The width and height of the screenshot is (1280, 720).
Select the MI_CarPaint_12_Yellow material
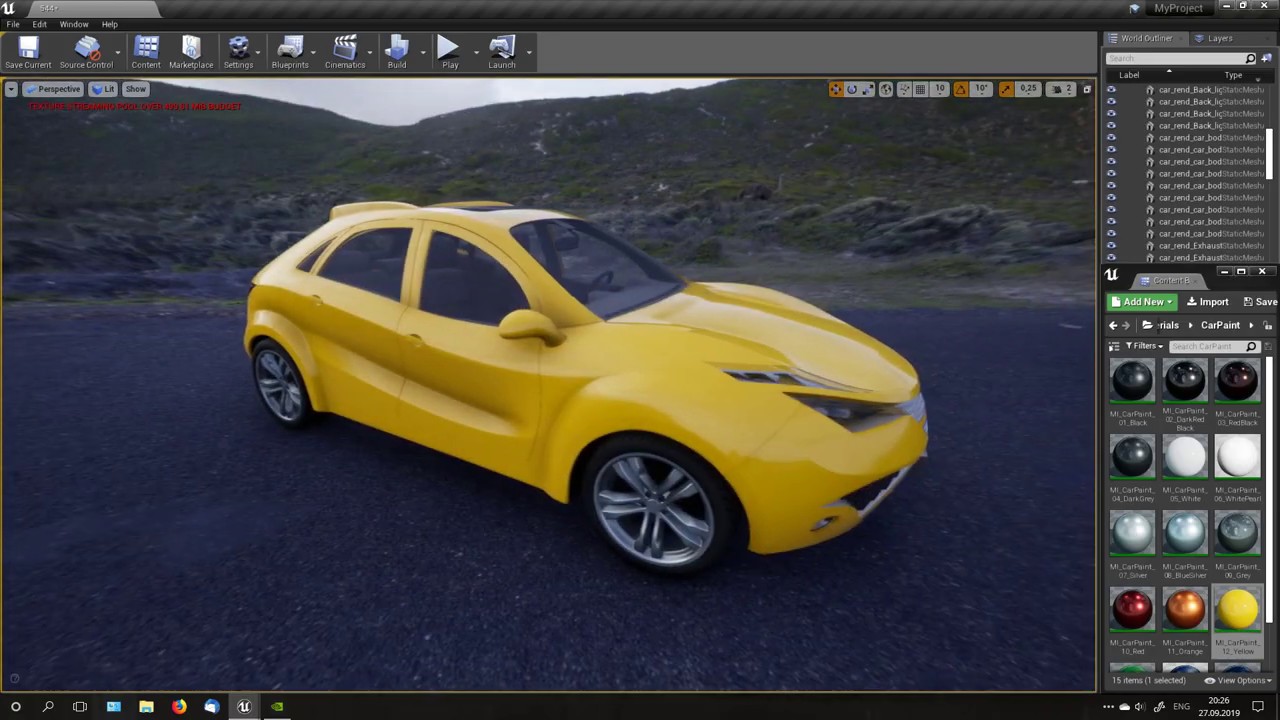(1237, 621)
